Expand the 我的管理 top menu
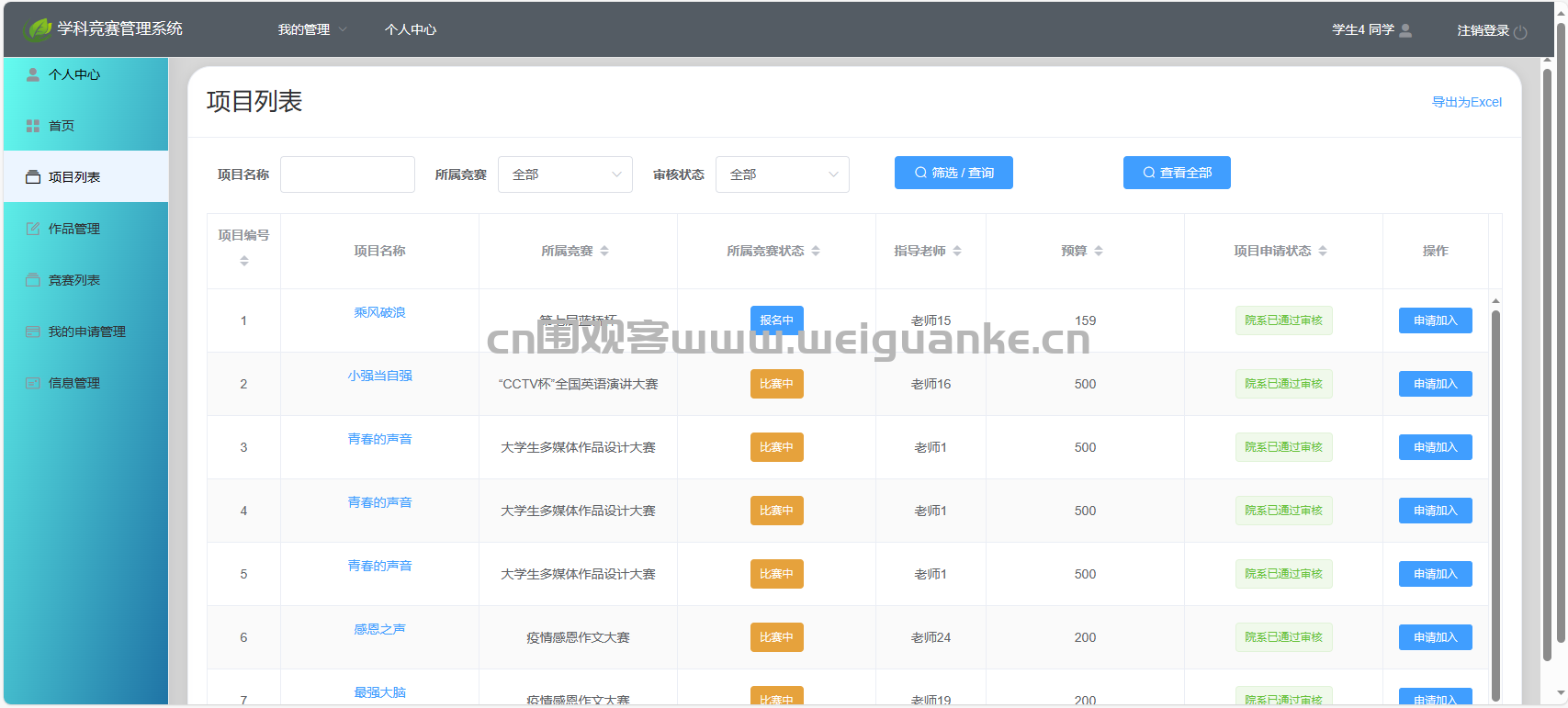 [312, 29]
